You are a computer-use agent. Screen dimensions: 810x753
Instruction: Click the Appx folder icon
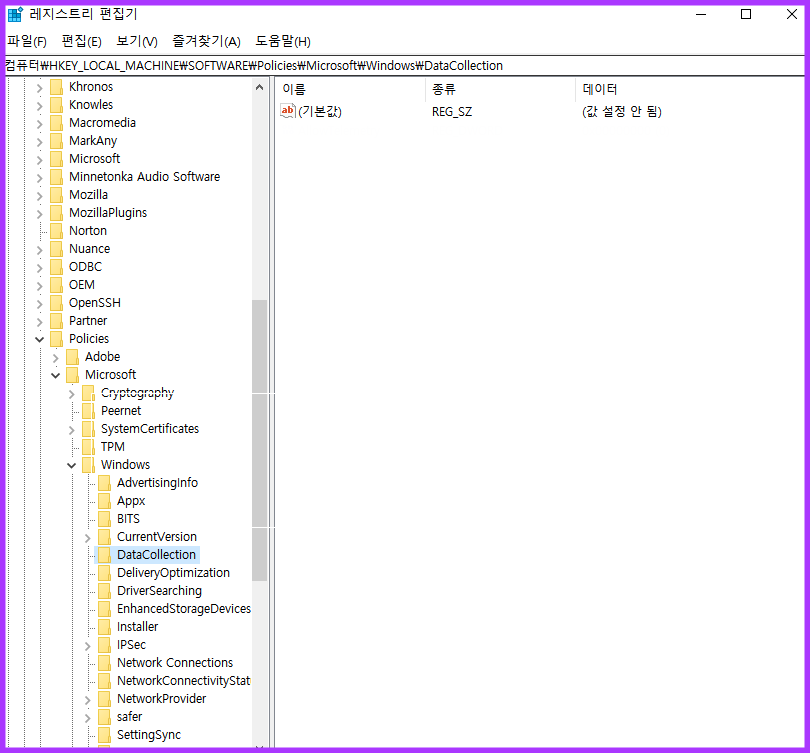point(104,501)
